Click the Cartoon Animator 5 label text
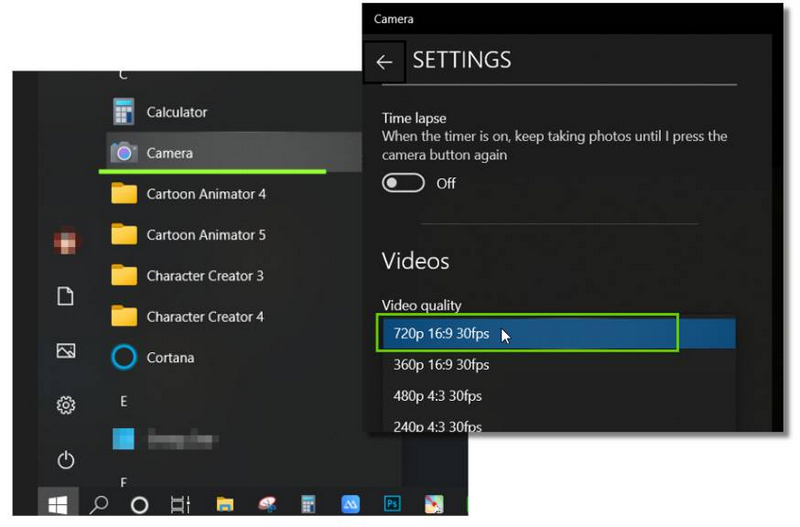This screenshot has height=527, width=800. [206, 235]
